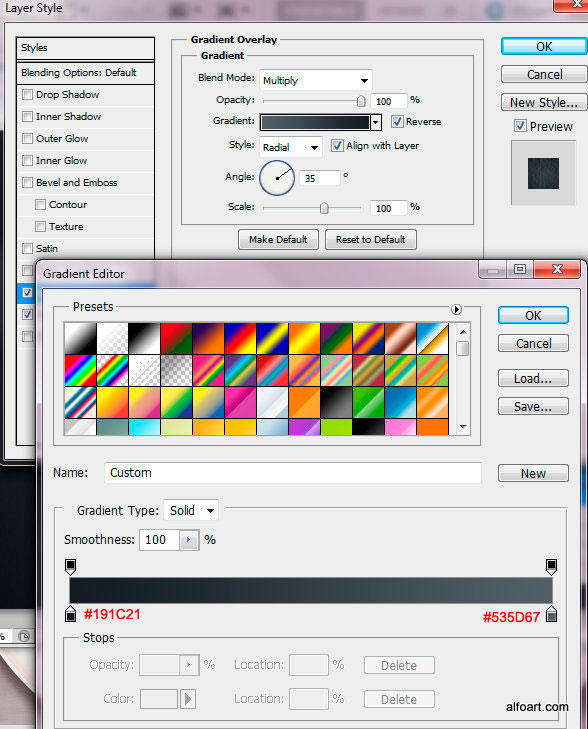Select the right opacity stop above gradient bar
This screenshot has width=588, height=729.
click(x=551, y=567)
